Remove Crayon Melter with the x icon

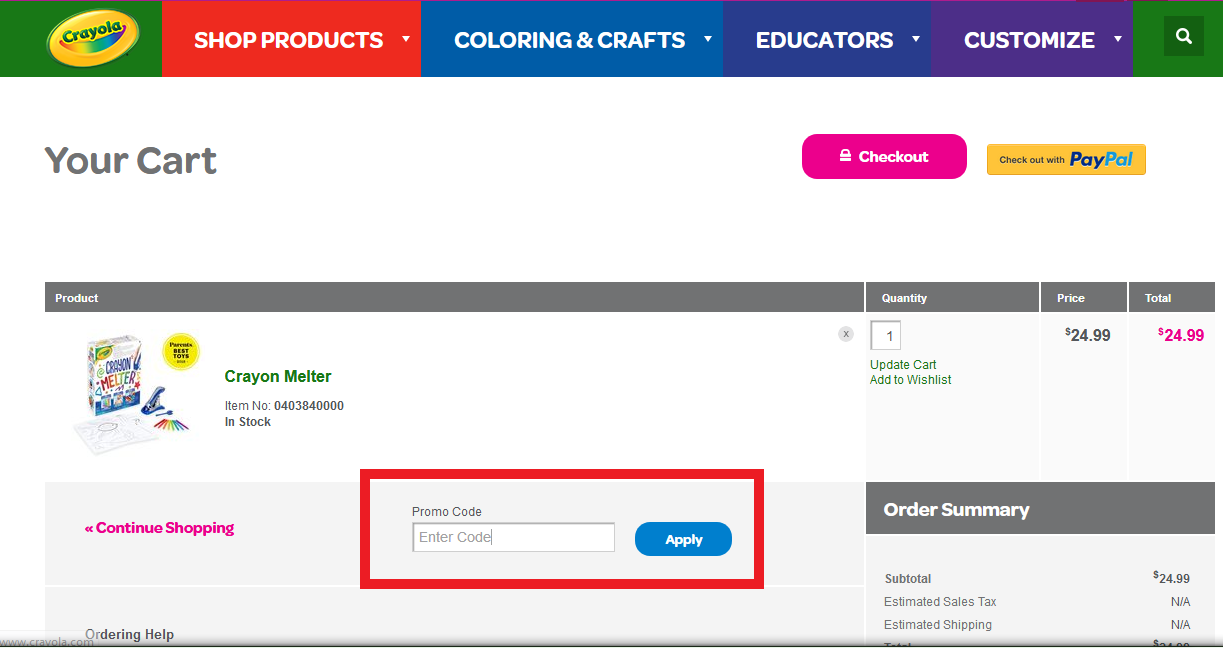(846, 334)
